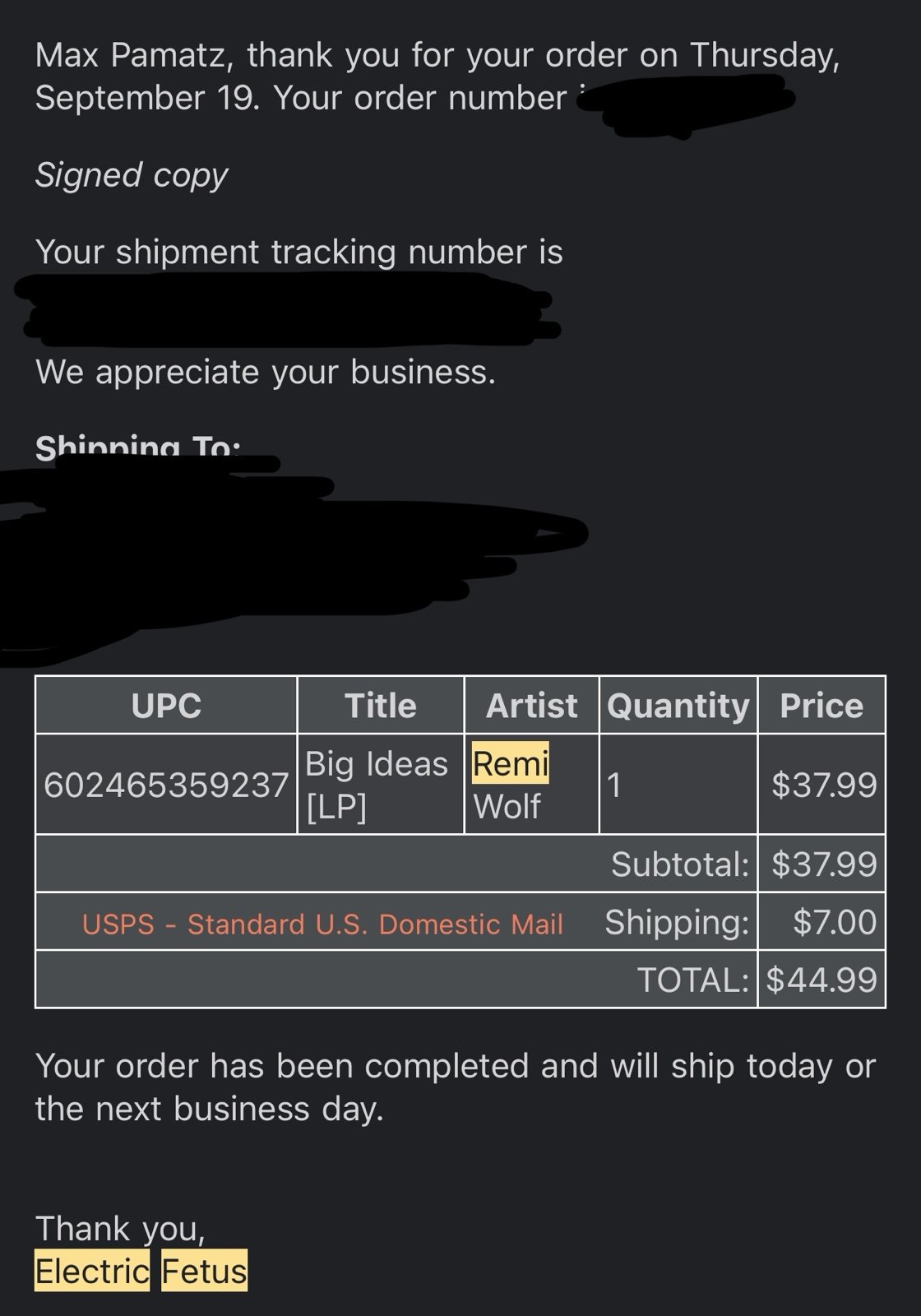Click the redacted shipment tracking number

click(x=288, y=308)
